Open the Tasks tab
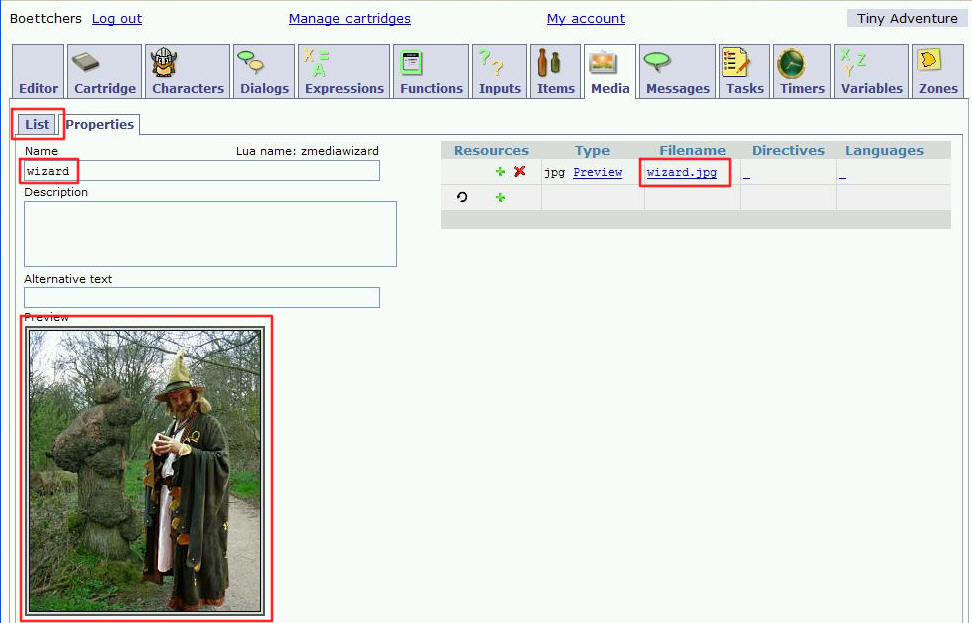The height and width of the screenshot is (623, 972). click(x=744, y=72)
